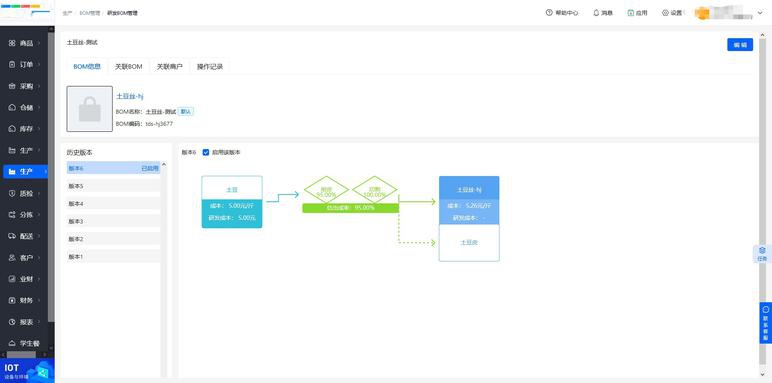The height and width of the screenshot is (383, 772).
Task: Open the 报表 reports sidebar icon
Action: (12, 321)
